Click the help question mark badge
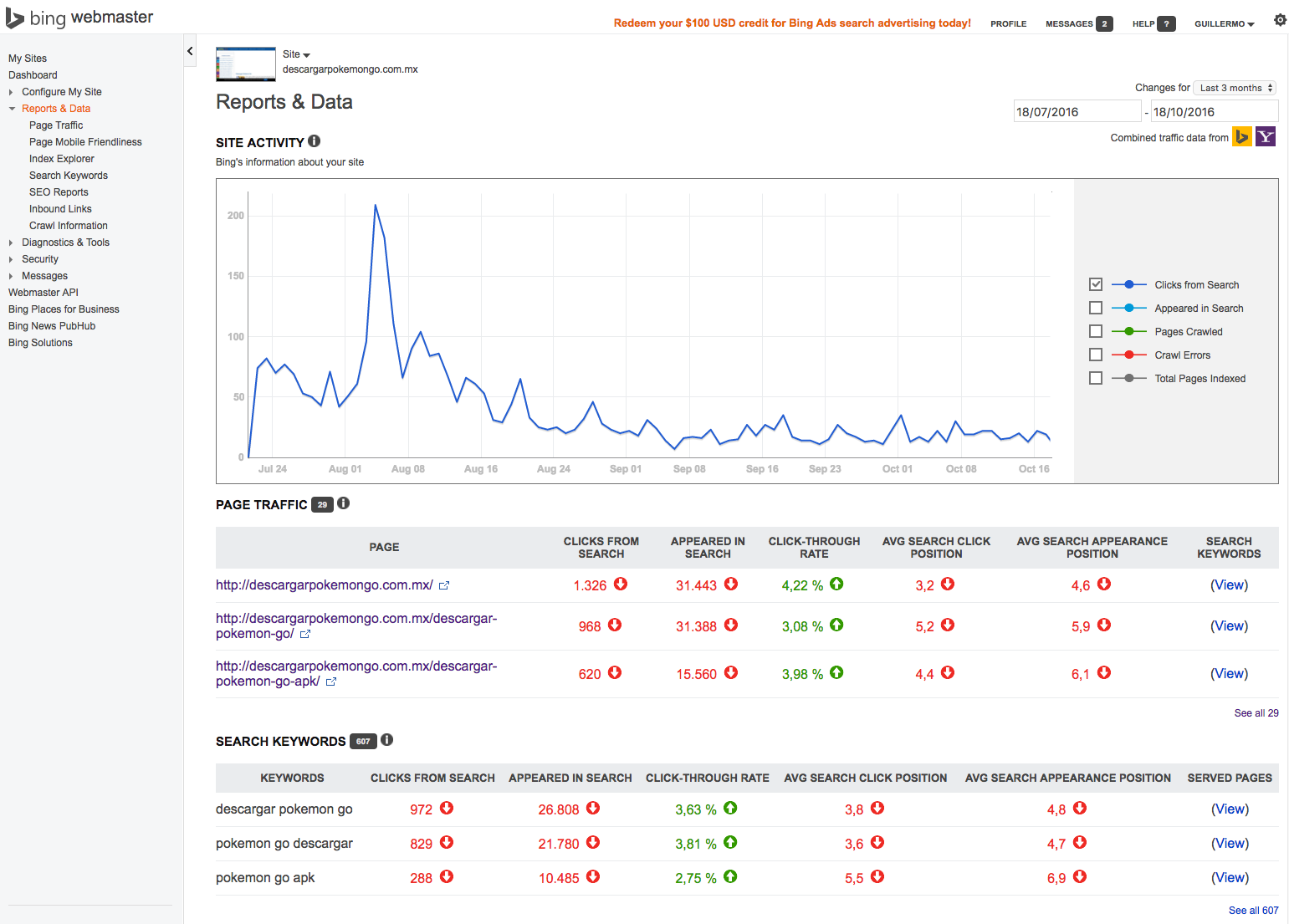This screenshot has width=1289, height=924. [1166, 23]
